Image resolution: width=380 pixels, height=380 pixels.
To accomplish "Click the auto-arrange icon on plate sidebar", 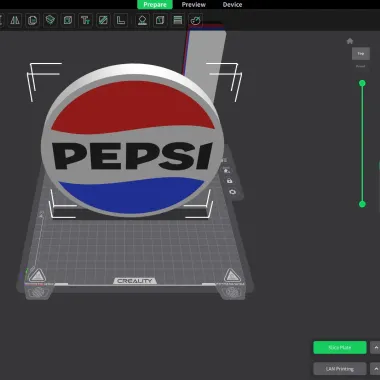I will point(226,170).
